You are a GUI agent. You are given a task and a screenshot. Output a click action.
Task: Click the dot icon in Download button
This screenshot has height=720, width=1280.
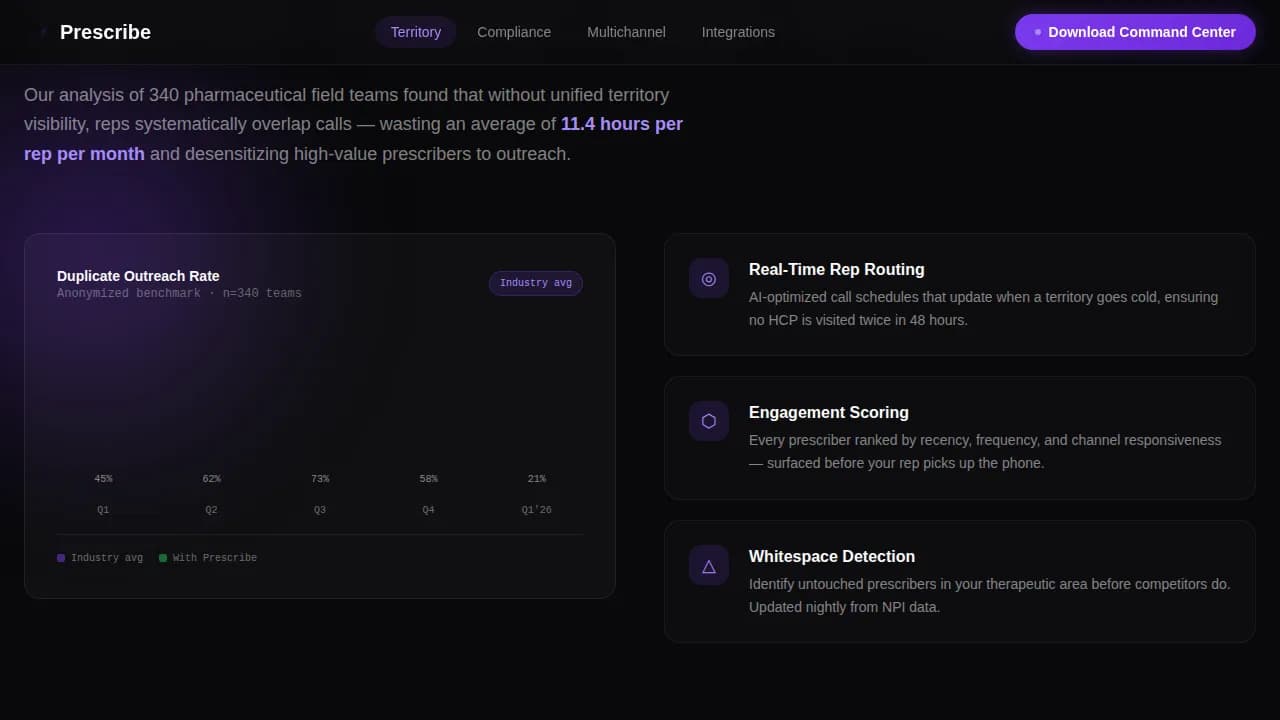[x=1038, y=32]
